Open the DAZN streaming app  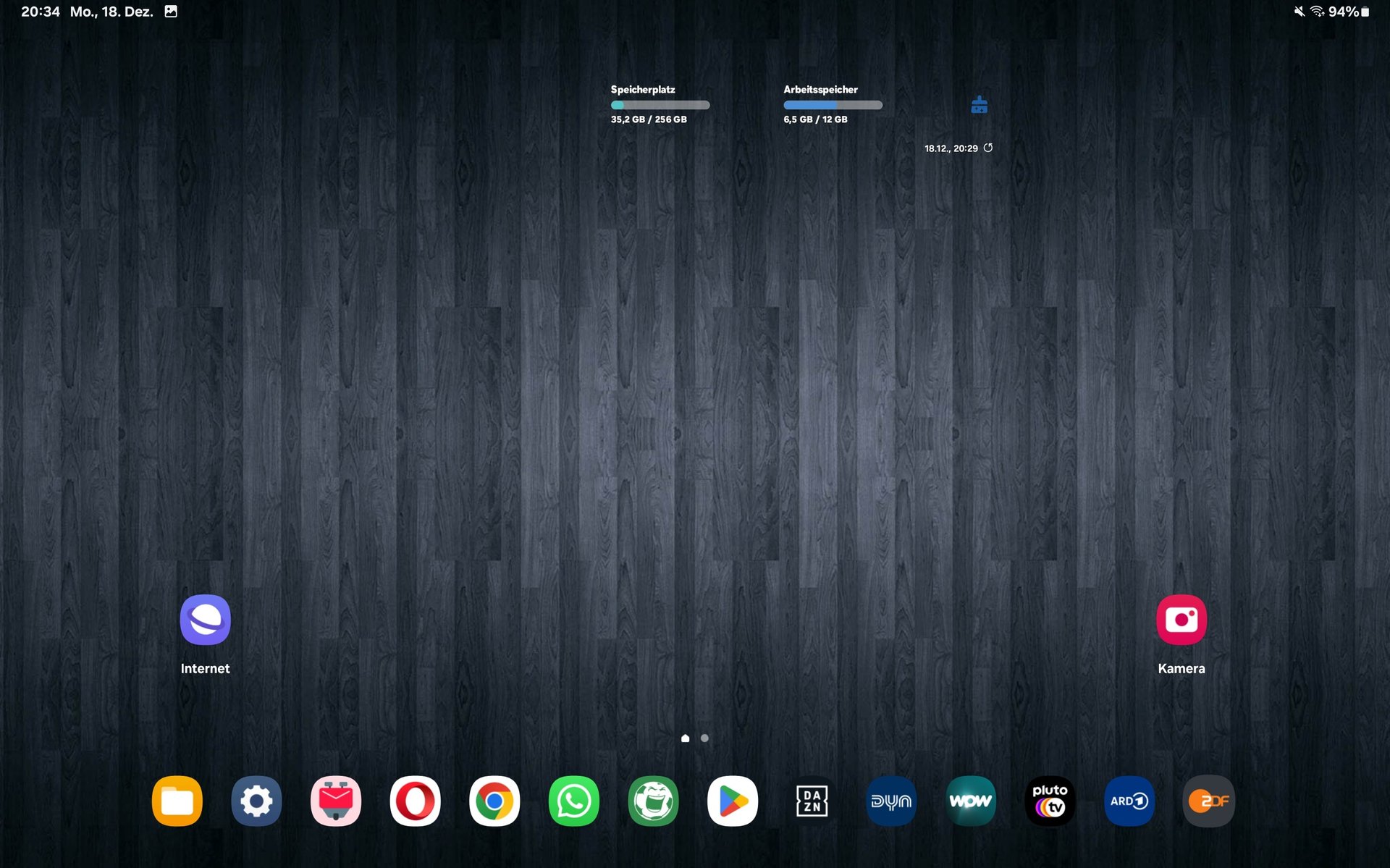coord(812,801)
